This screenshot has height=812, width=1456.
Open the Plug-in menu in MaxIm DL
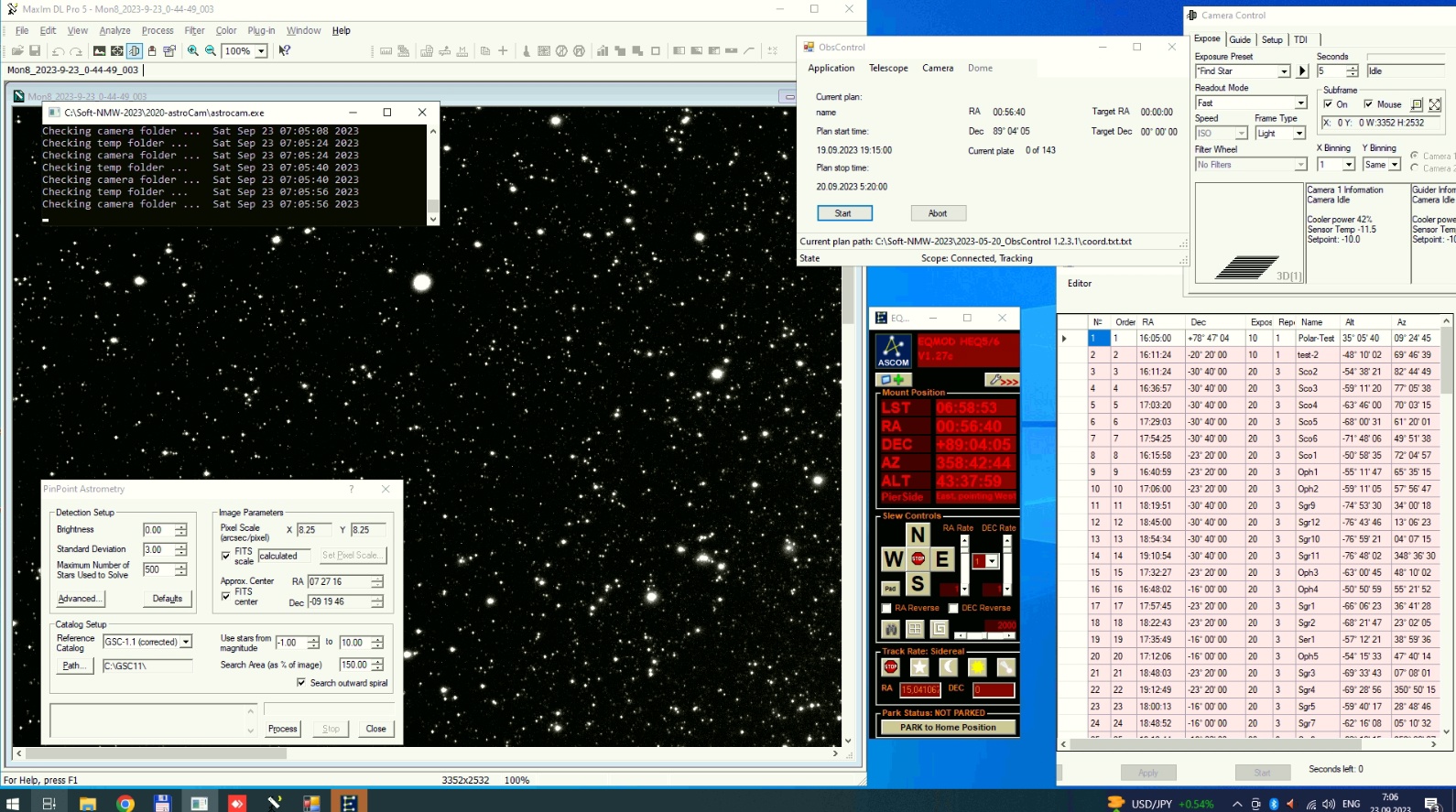coord(261,30)
